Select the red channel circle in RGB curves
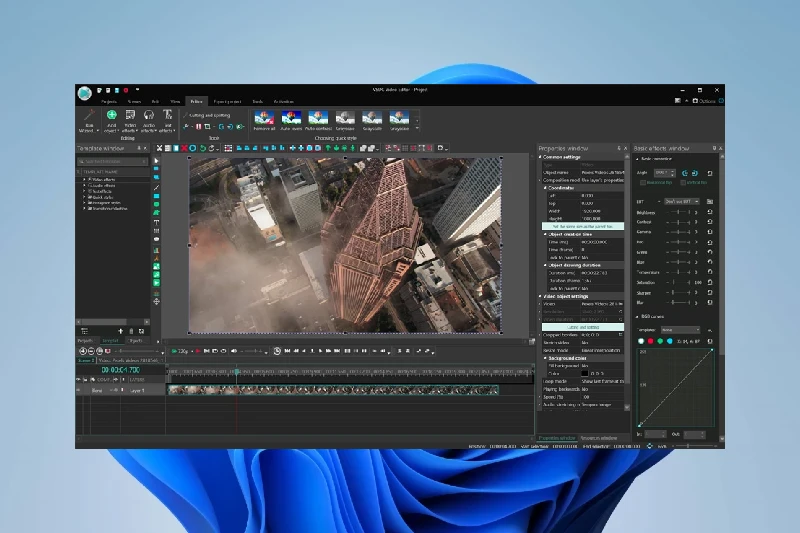800x533 pixels. tap(651, 341)
